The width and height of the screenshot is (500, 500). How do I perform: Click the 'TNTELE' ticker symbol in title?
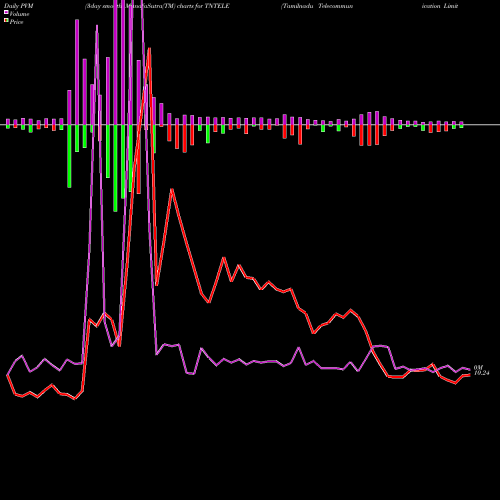(x=217, y=6)
